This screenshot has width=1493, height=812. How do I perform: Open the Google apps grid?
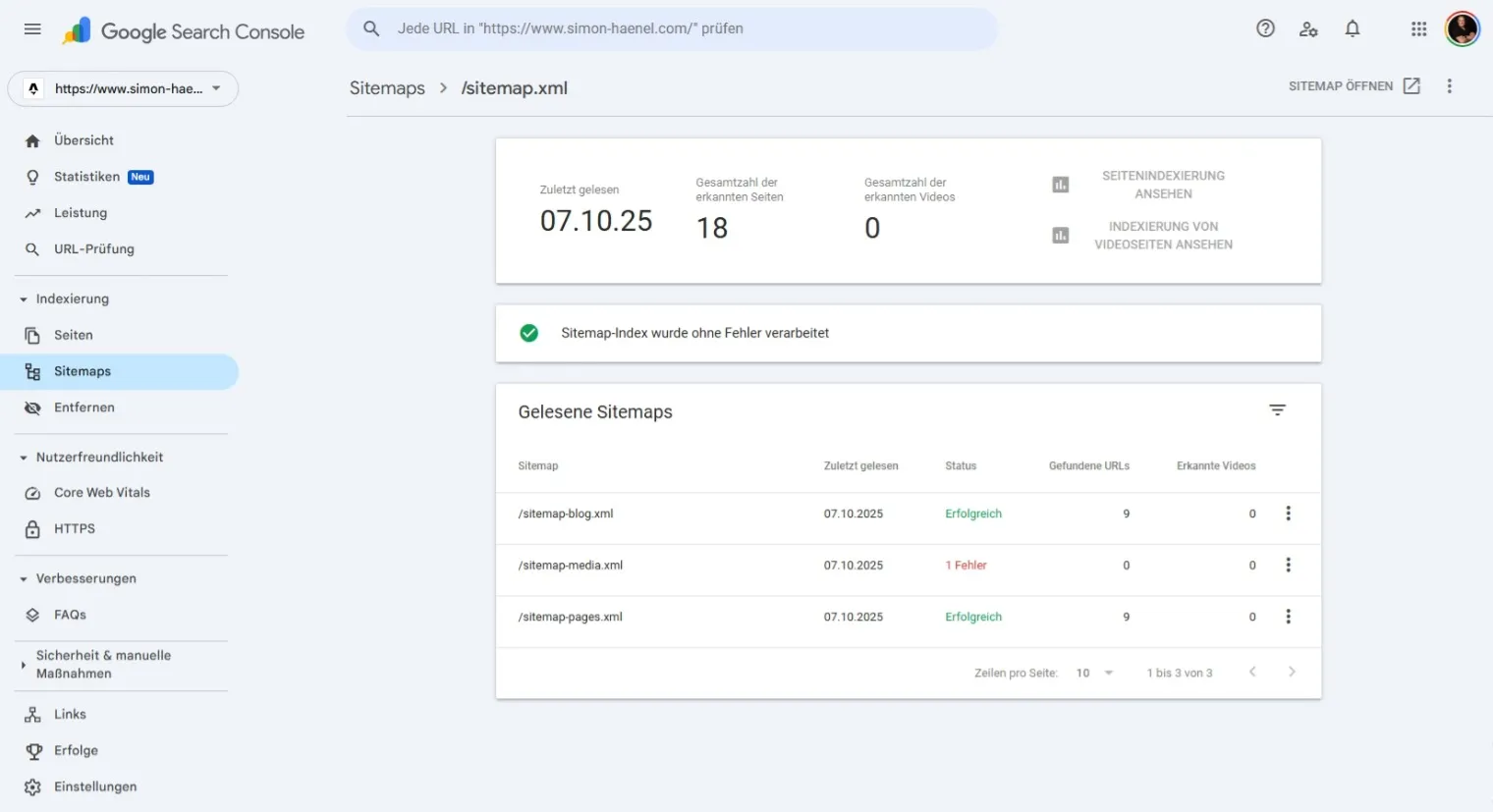(x=1418, y=28)
